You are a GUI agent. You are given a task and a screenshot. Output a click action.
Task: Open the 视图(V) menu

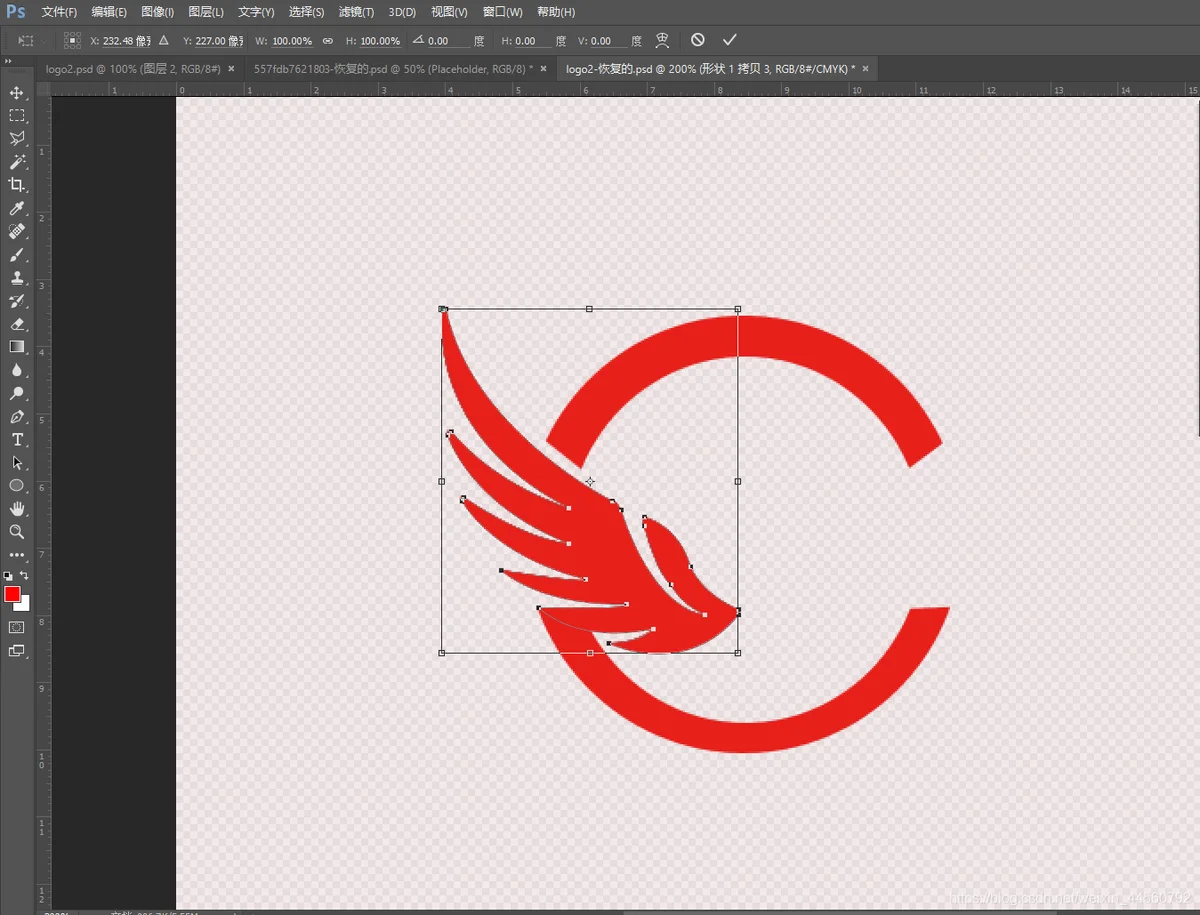pyautogui.click(x=449, y=12)
